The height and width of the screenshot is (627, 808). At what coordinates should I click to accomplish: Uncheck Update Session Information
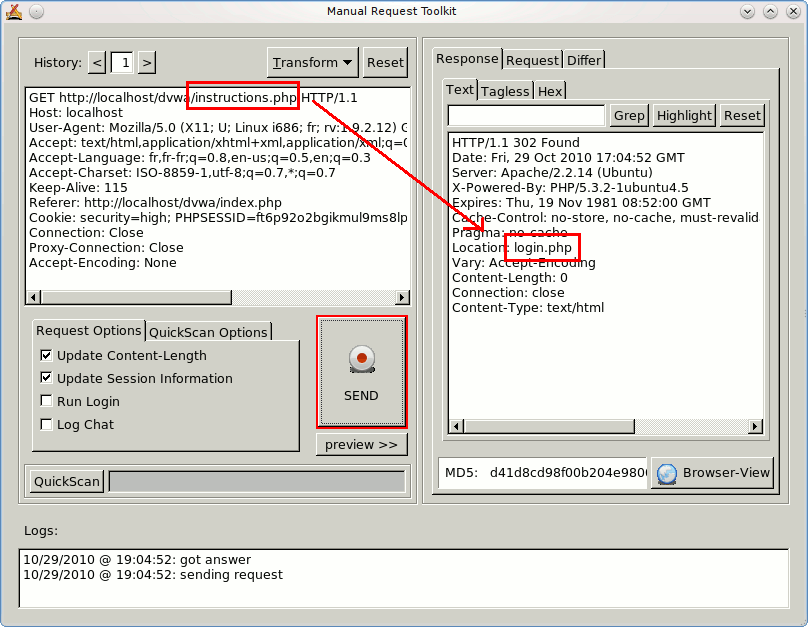(x=46, y=378)
